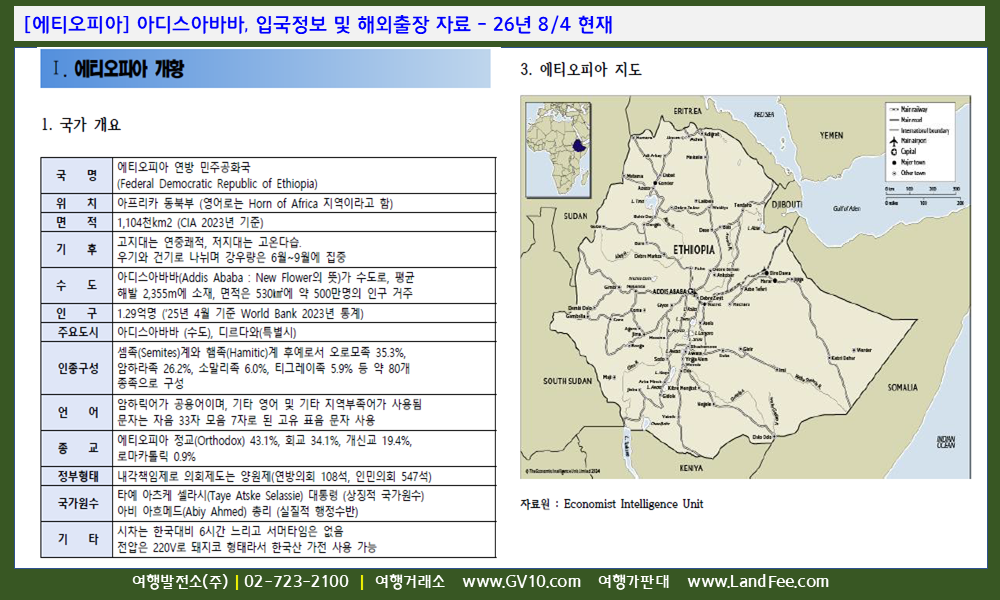The width and height of the screenshot is (1000, 600).
Task: Click footer text 여행거래소
Action: 409,582
